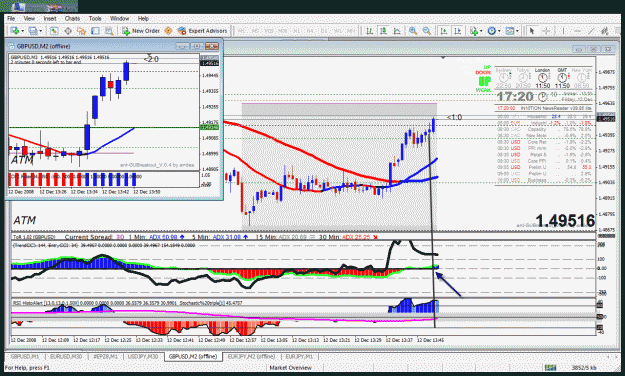Switch to the GBPUSD,M1 chart tab

tap(25, 356)
